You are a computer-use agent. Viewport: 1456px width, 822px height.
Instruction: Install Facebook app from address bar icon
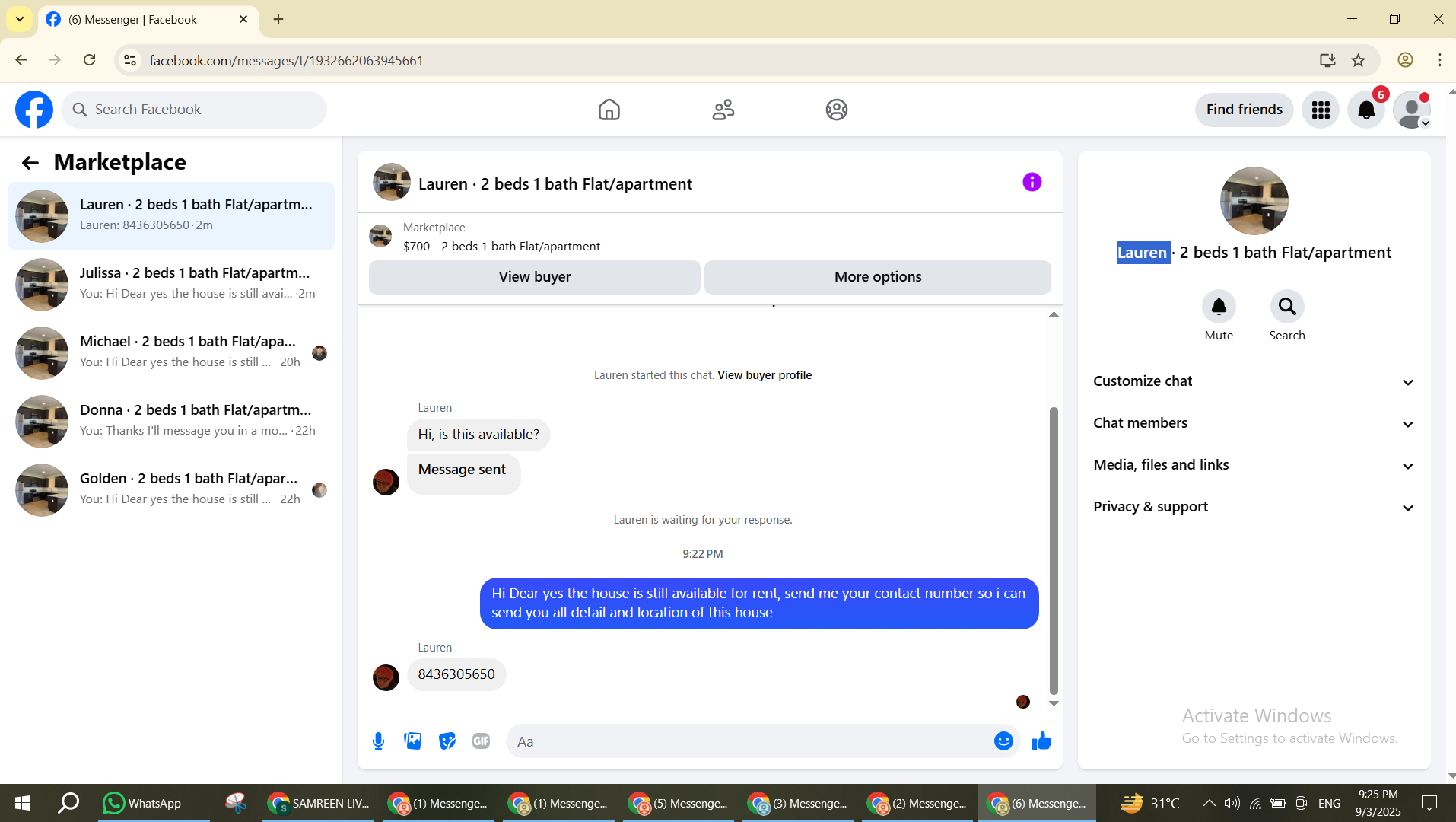click(1327, 60)
